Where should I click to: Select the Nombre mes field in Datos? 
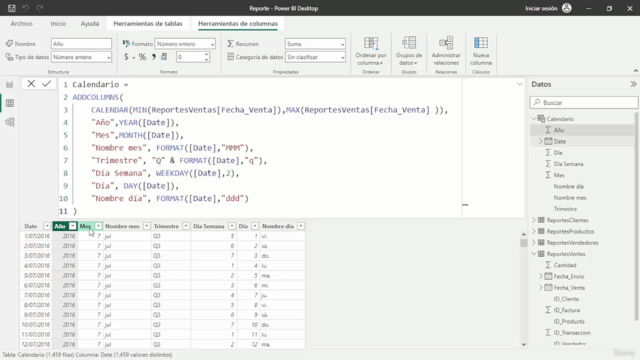click(570, 198)
